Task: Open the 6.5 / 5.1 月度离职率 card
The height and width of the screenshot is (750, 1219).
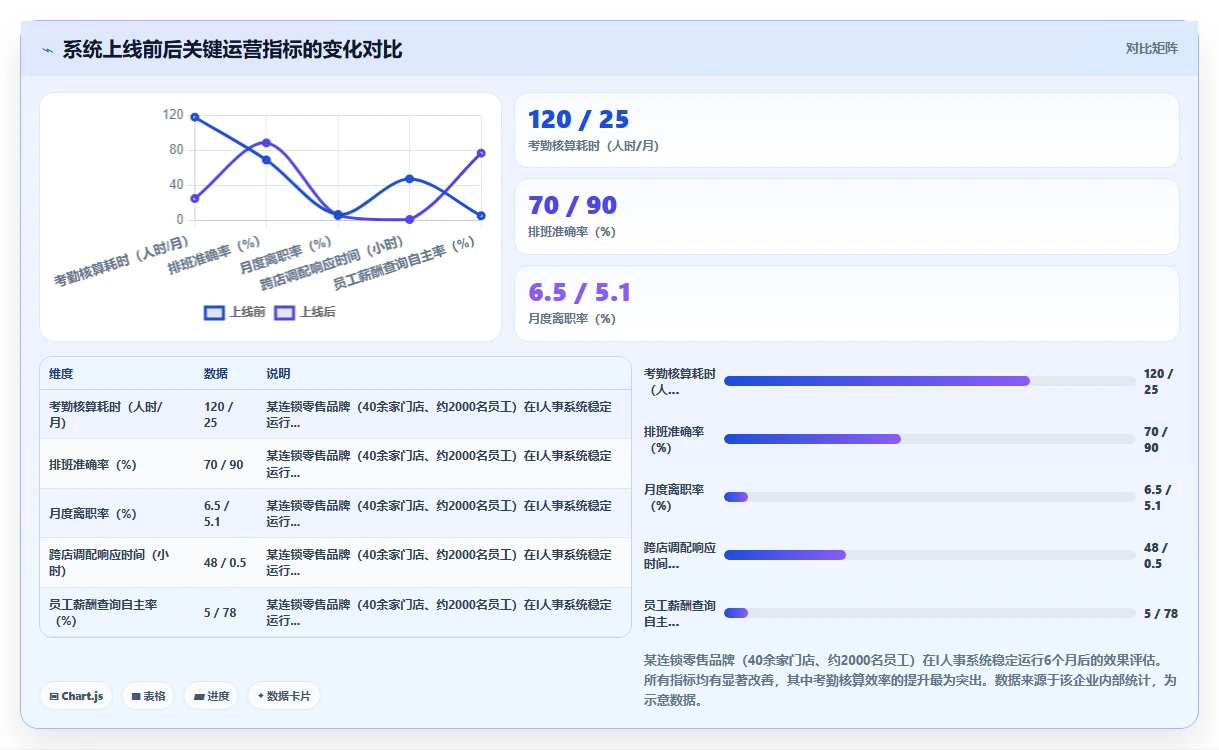Action: (x=846, y=303)
